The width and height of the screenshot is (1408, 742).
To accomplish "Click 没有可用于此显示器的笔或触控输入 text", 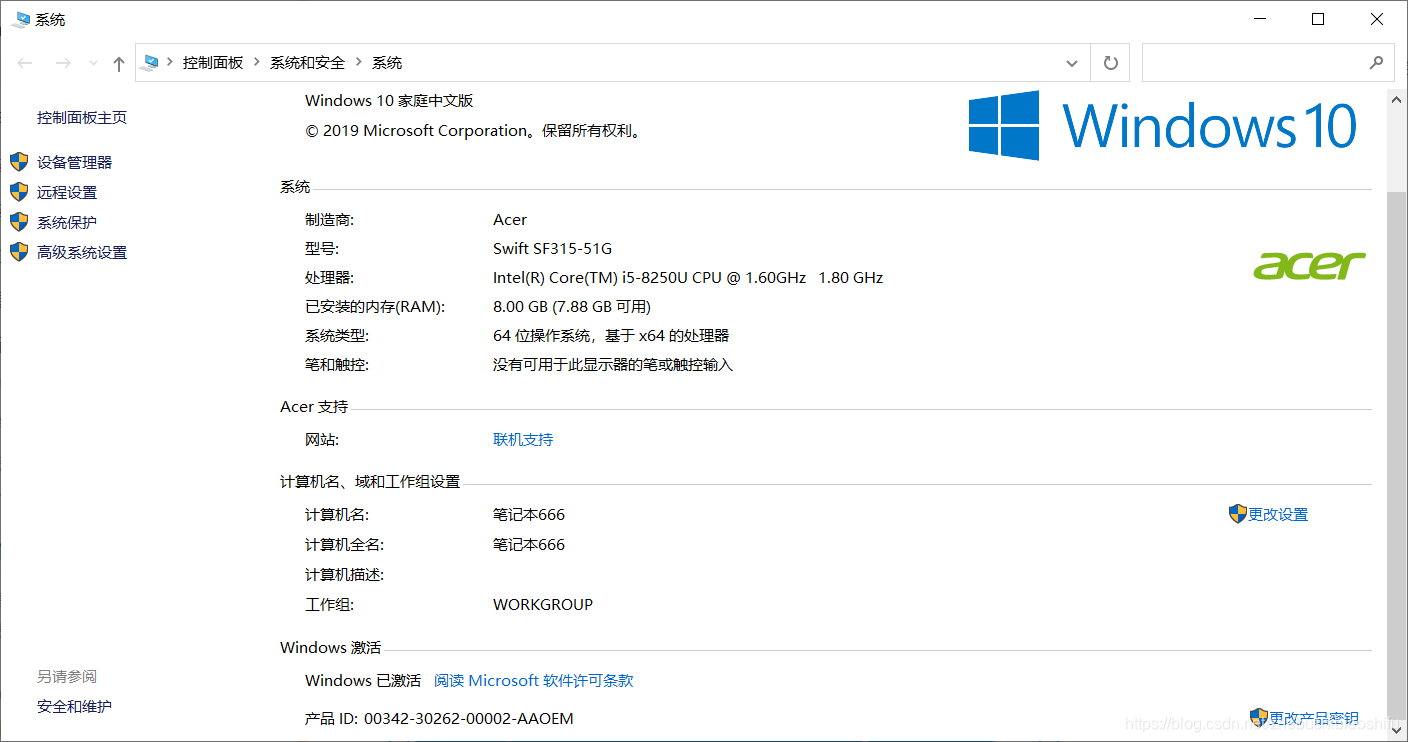I will point(613,364).
